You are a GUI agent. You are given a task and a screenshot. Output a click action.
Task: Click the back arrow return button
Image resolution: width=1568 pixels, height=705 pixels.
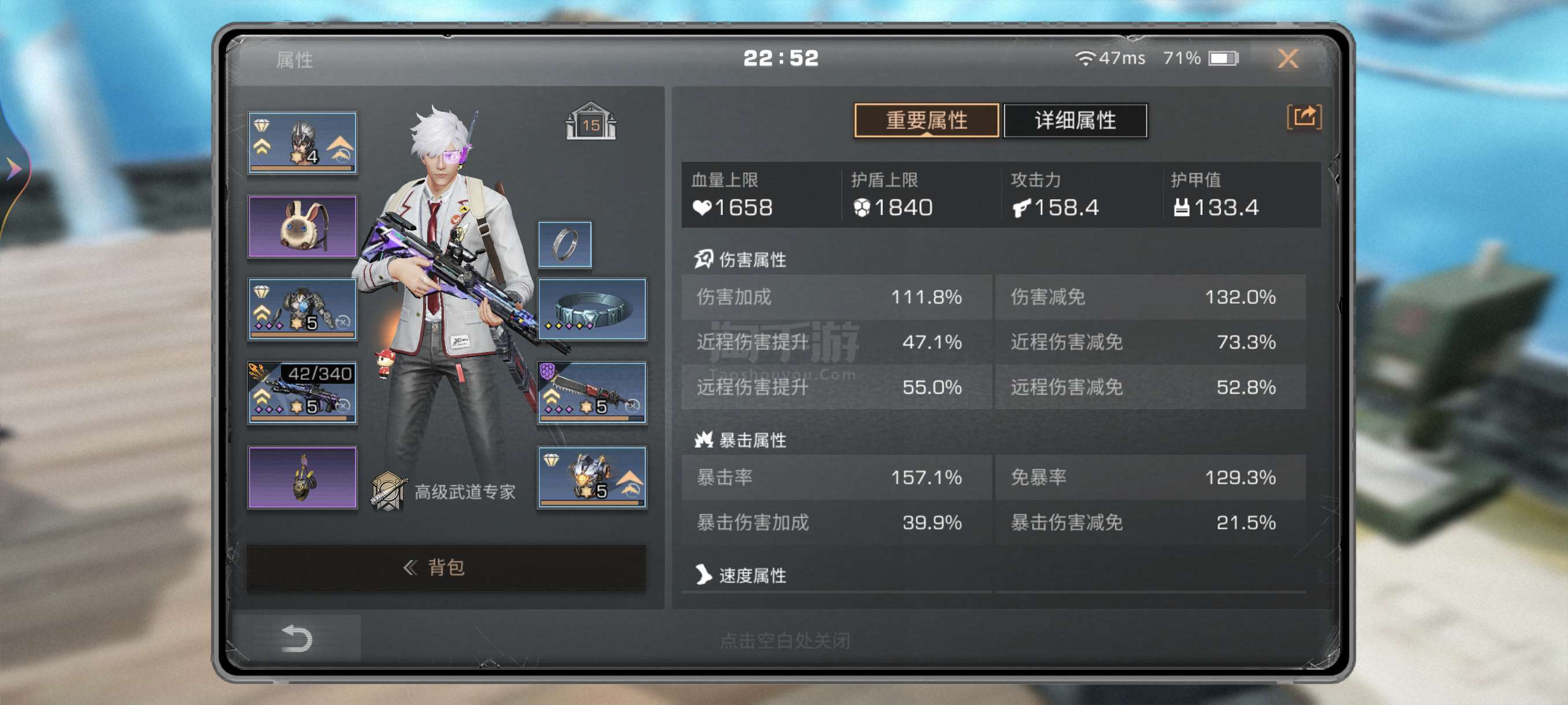(297, 639)
